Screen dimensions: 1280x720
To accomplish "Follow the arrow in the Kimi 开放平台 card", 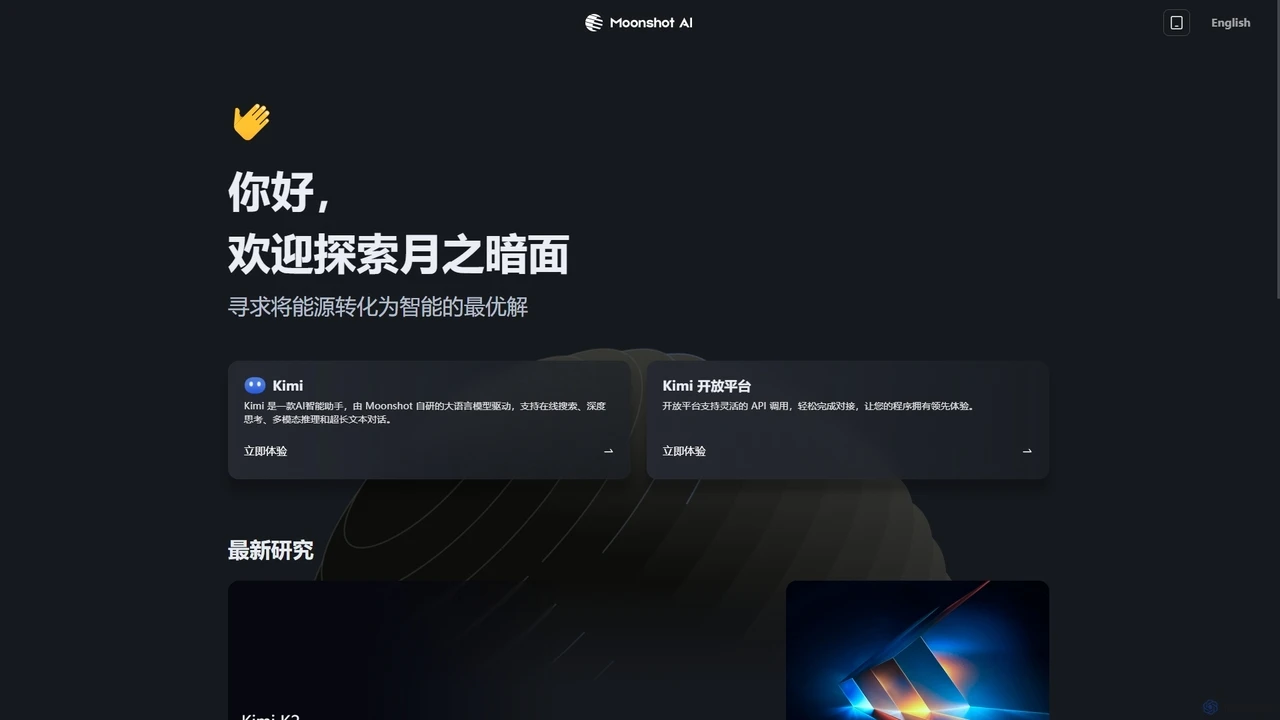I will click(1027, 451).
